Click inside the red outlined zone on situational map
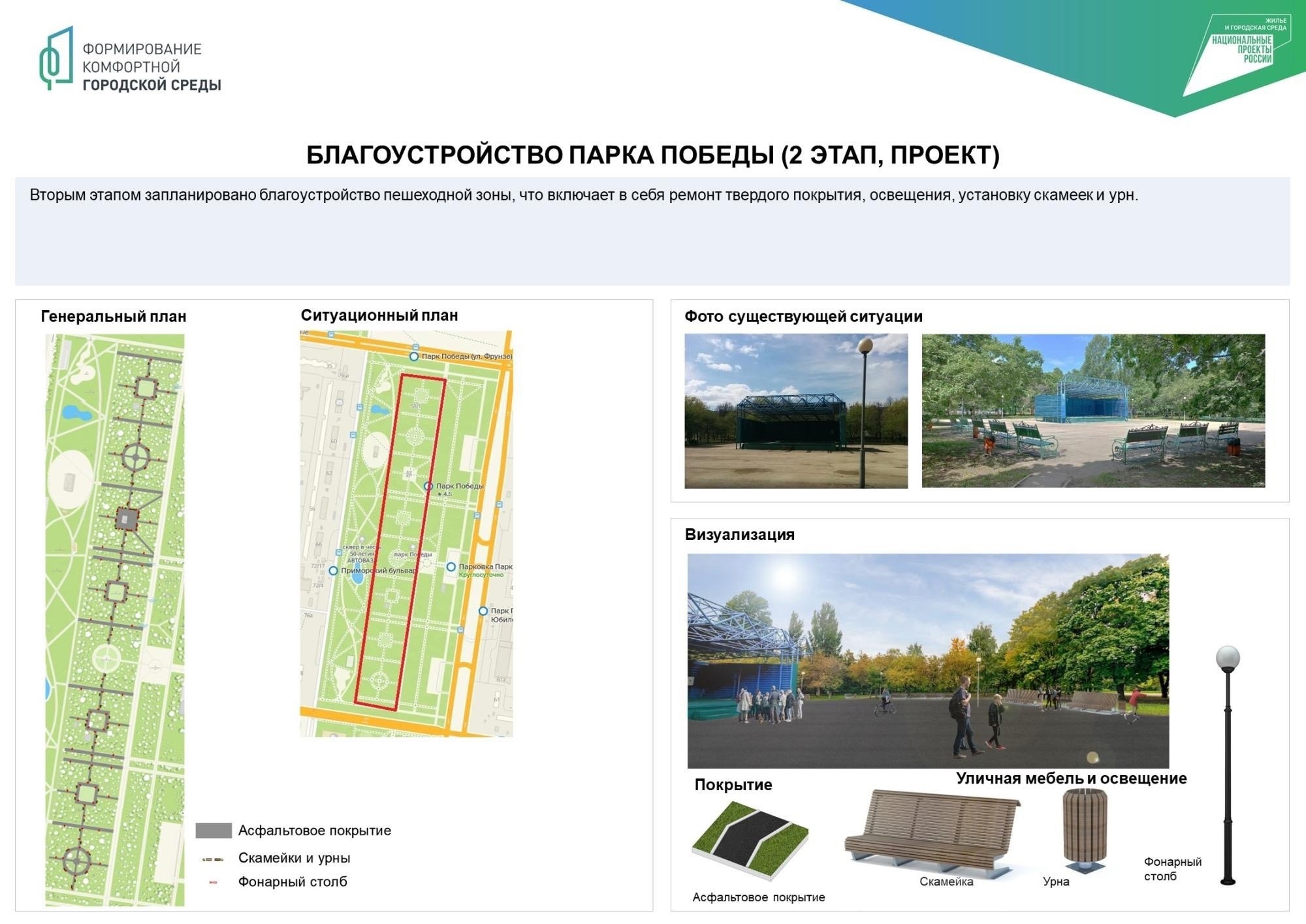 tap(401, 542)
